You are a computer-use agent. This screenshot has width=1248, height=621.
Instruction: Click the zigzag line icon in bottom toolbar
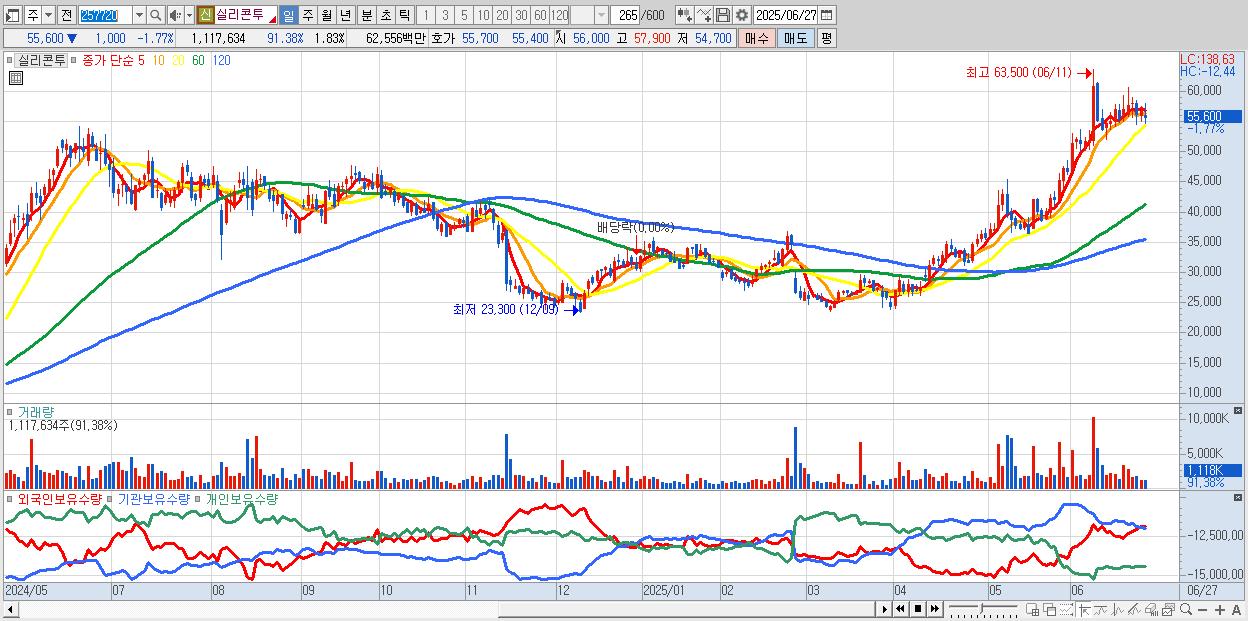1118,609
